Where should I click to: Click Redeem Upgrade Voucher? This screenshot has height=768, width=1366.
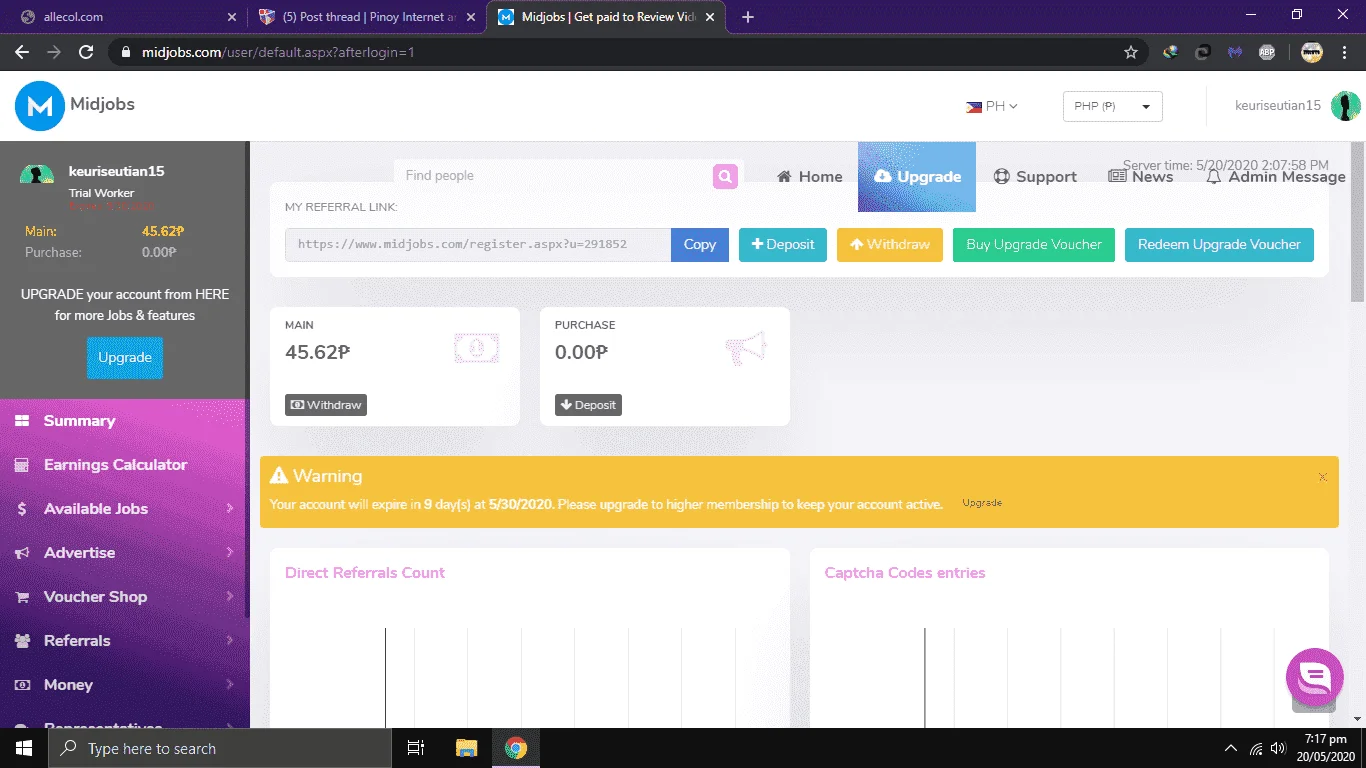click(x=1219, y=245)
